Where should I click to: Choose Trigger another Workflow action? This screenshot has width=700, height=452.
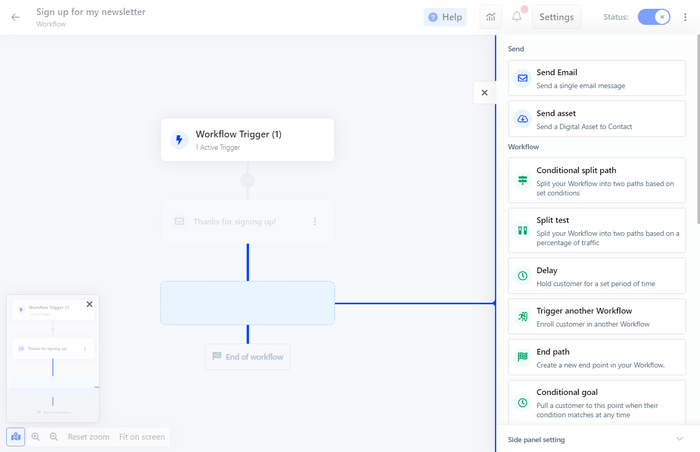596,316
